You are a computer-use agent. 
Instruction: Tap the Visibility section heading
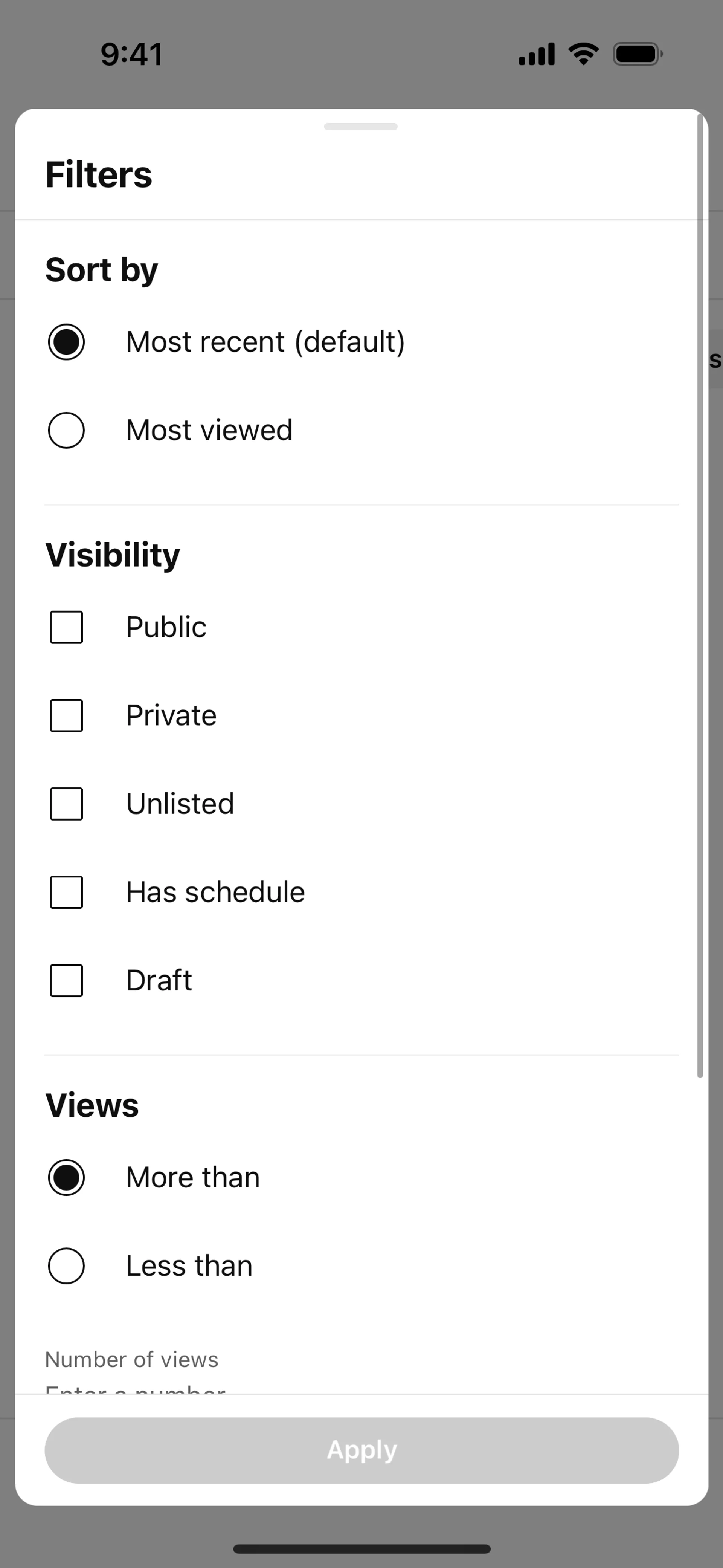(x=113, y=555)
